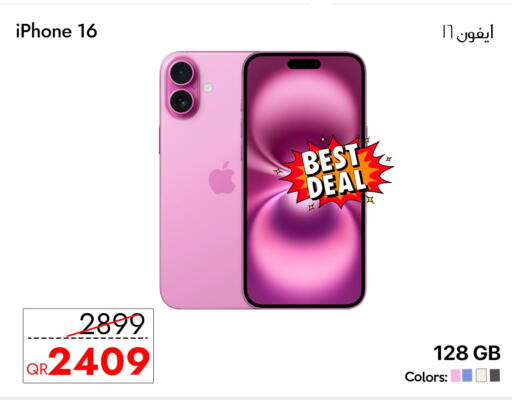512x400 pixels.
Task: Select the black color swatch
Action: coord(495,375)
